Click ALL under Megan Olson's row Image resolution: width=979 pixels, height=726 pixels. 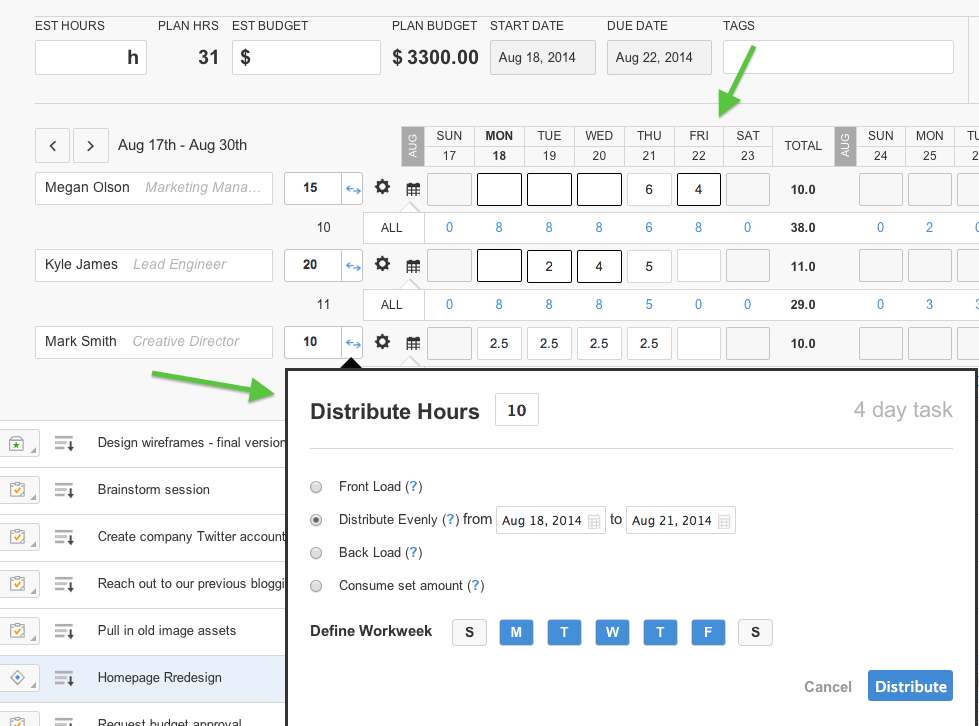391,228
